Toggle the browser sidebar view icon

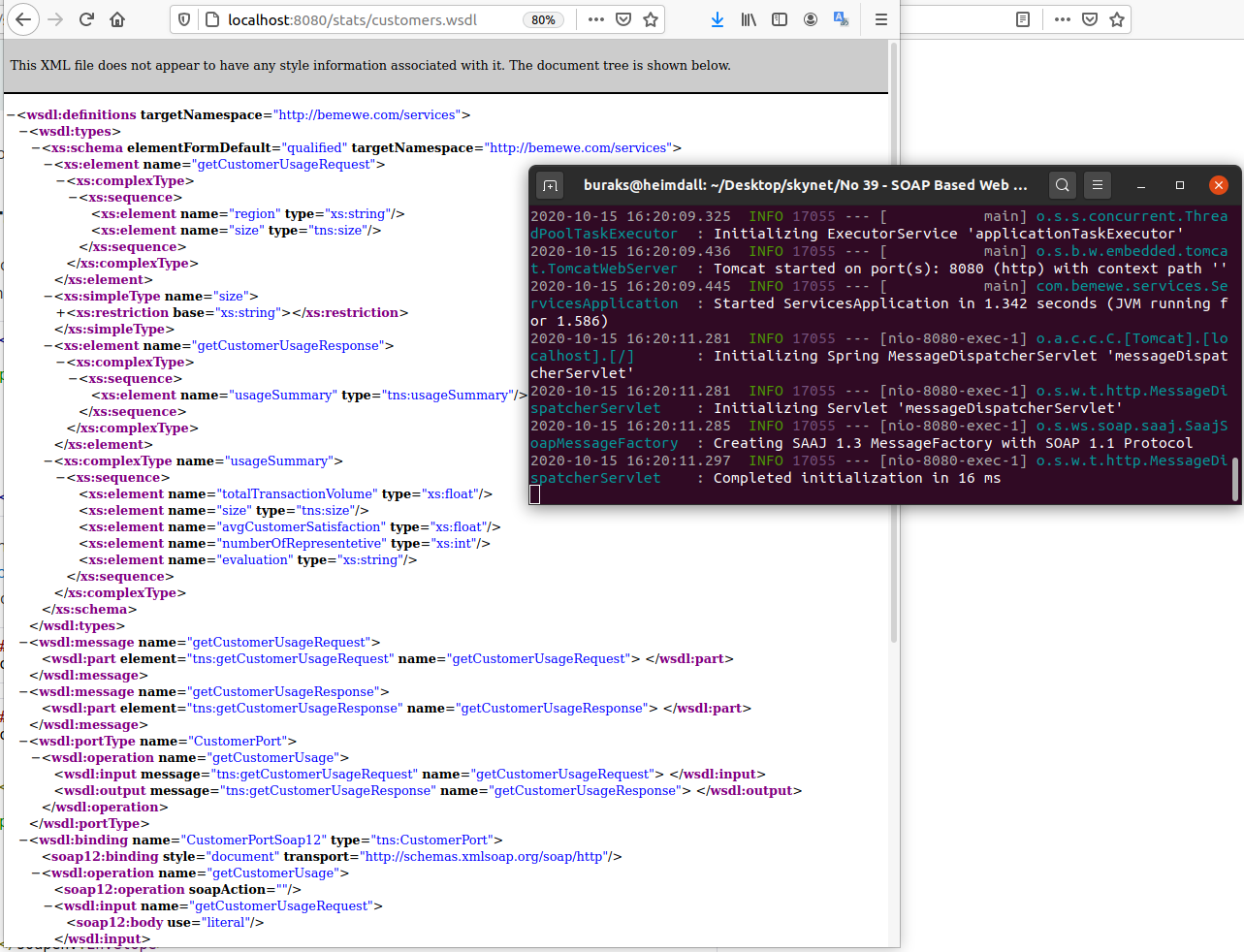(x=779, y=18)
